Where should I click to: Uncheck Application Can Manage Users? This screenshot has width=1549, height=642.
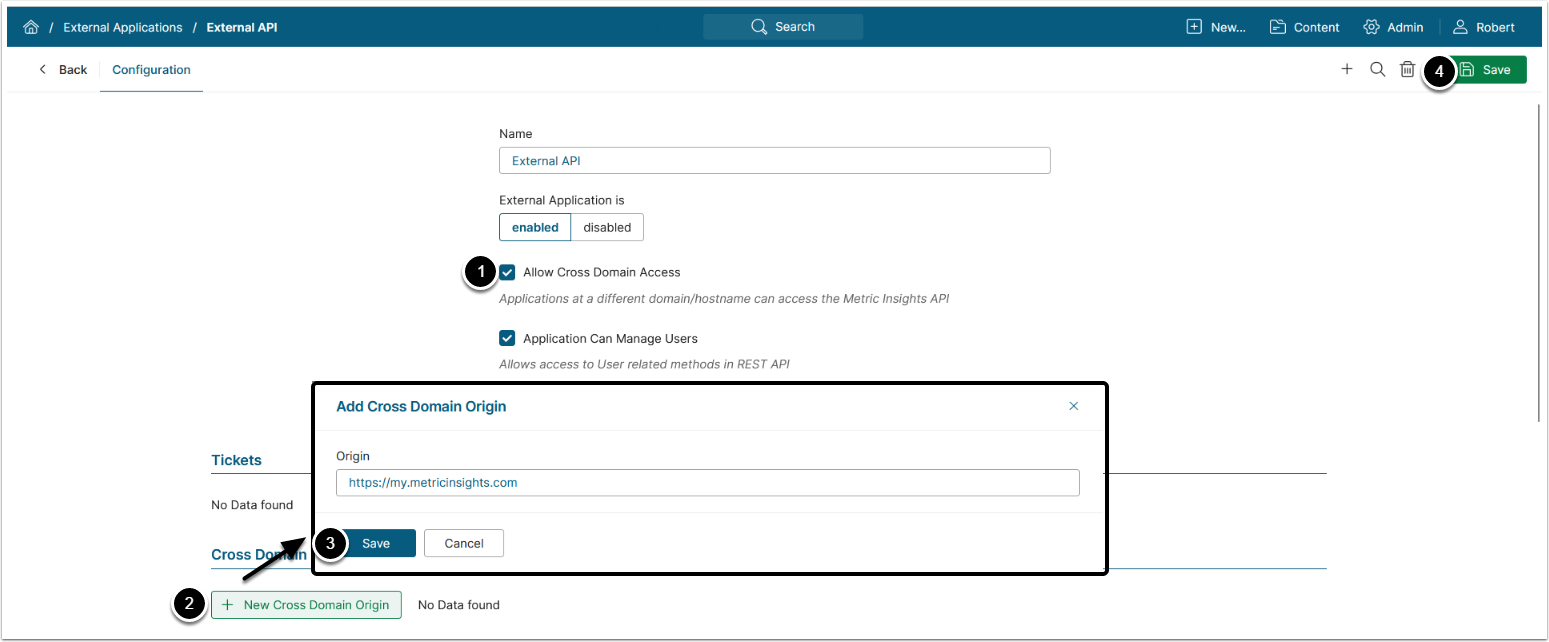tap(507, 338)
